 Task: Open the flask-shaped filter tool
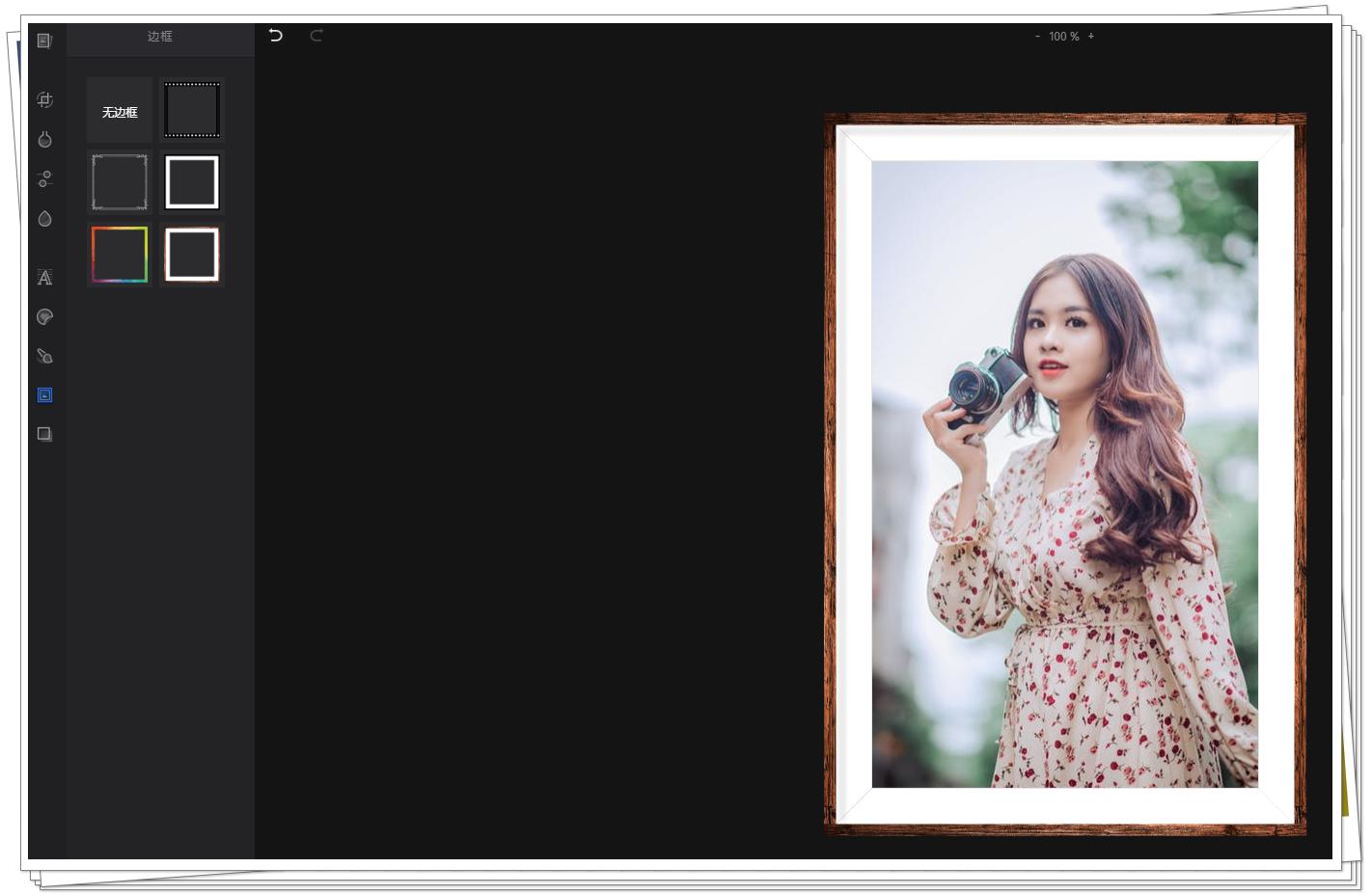click(44, 140)
